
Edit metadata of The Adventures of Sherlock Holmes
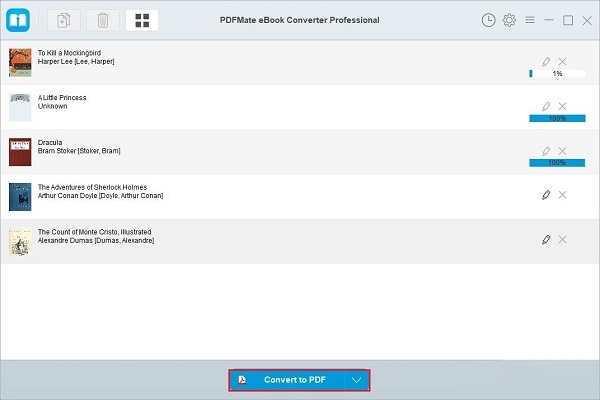[x=546, y=195]
